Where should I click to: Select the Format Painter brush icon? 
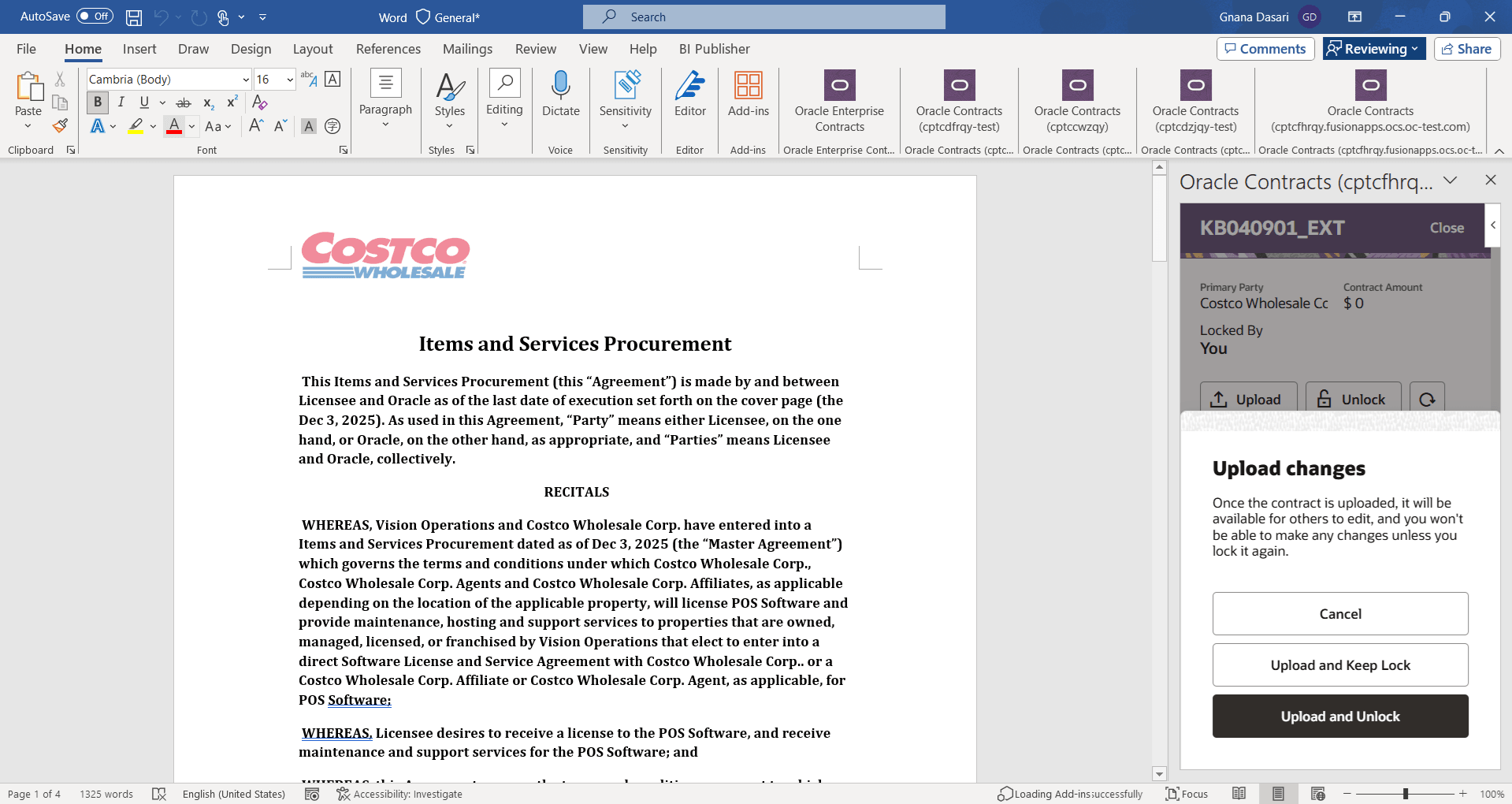pos(60,125)
